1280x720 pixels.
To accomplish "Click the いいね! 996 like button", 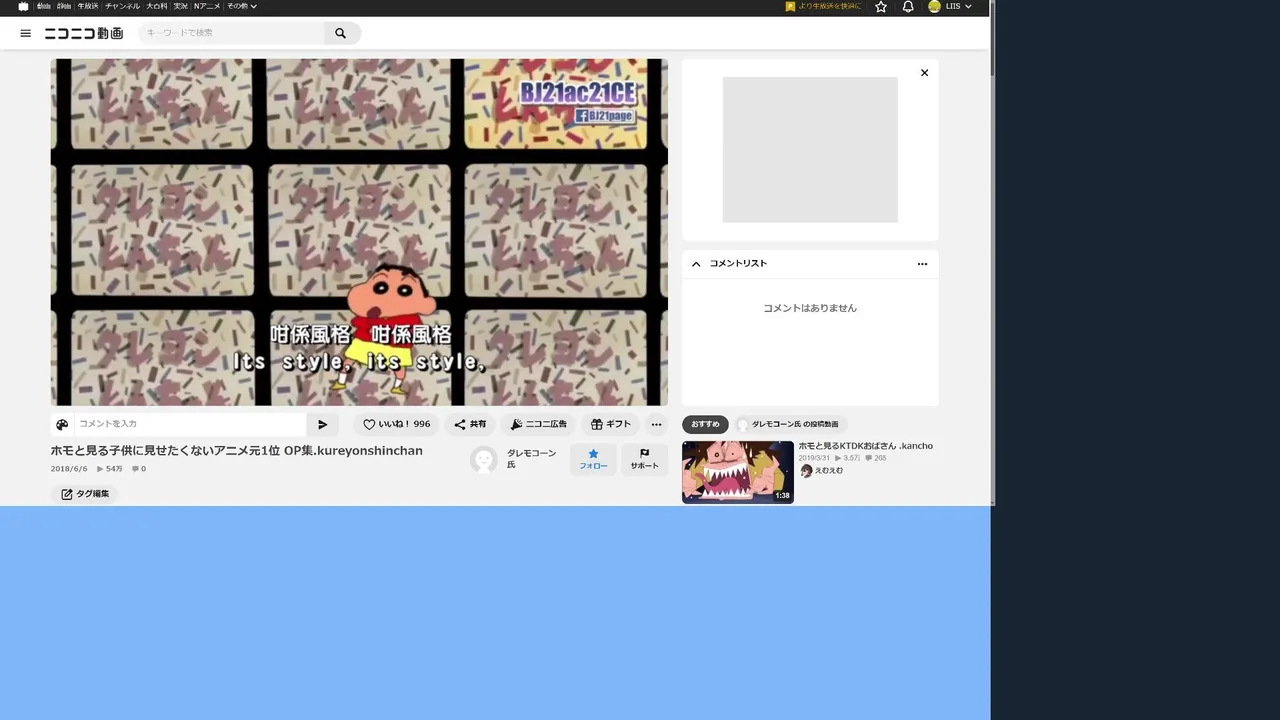I will click(x=396, y=424).
